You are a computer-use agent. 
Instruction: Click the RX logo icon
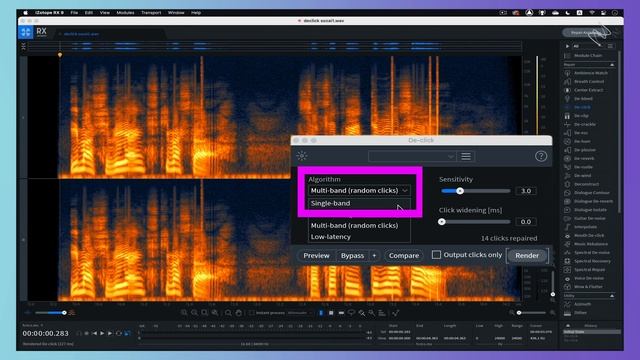click(26, 32)
